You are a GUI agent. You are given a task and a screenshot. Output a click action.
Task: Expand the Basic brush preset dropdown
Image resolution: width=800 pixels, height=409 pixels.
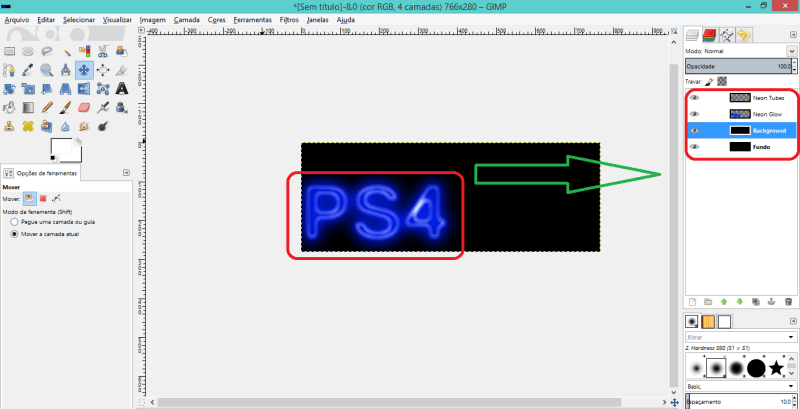coord(789,386)
